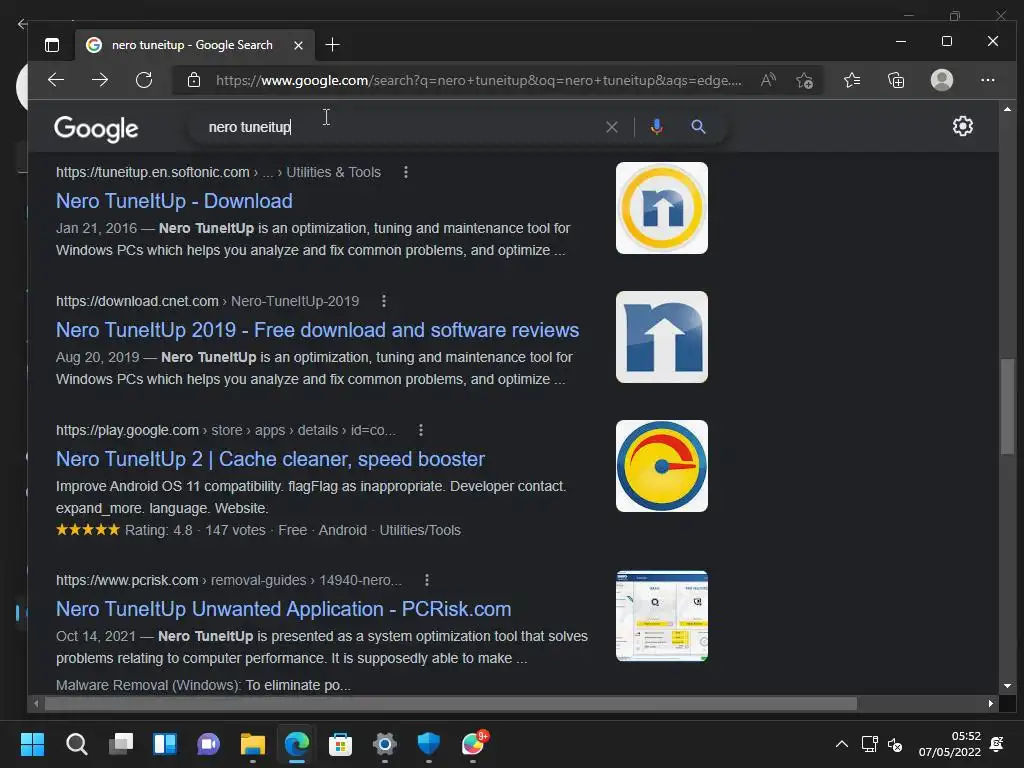Click the cnet Nero blue logo thumbnail
The height and width of the screenshot is (768, 1024).
662,337
